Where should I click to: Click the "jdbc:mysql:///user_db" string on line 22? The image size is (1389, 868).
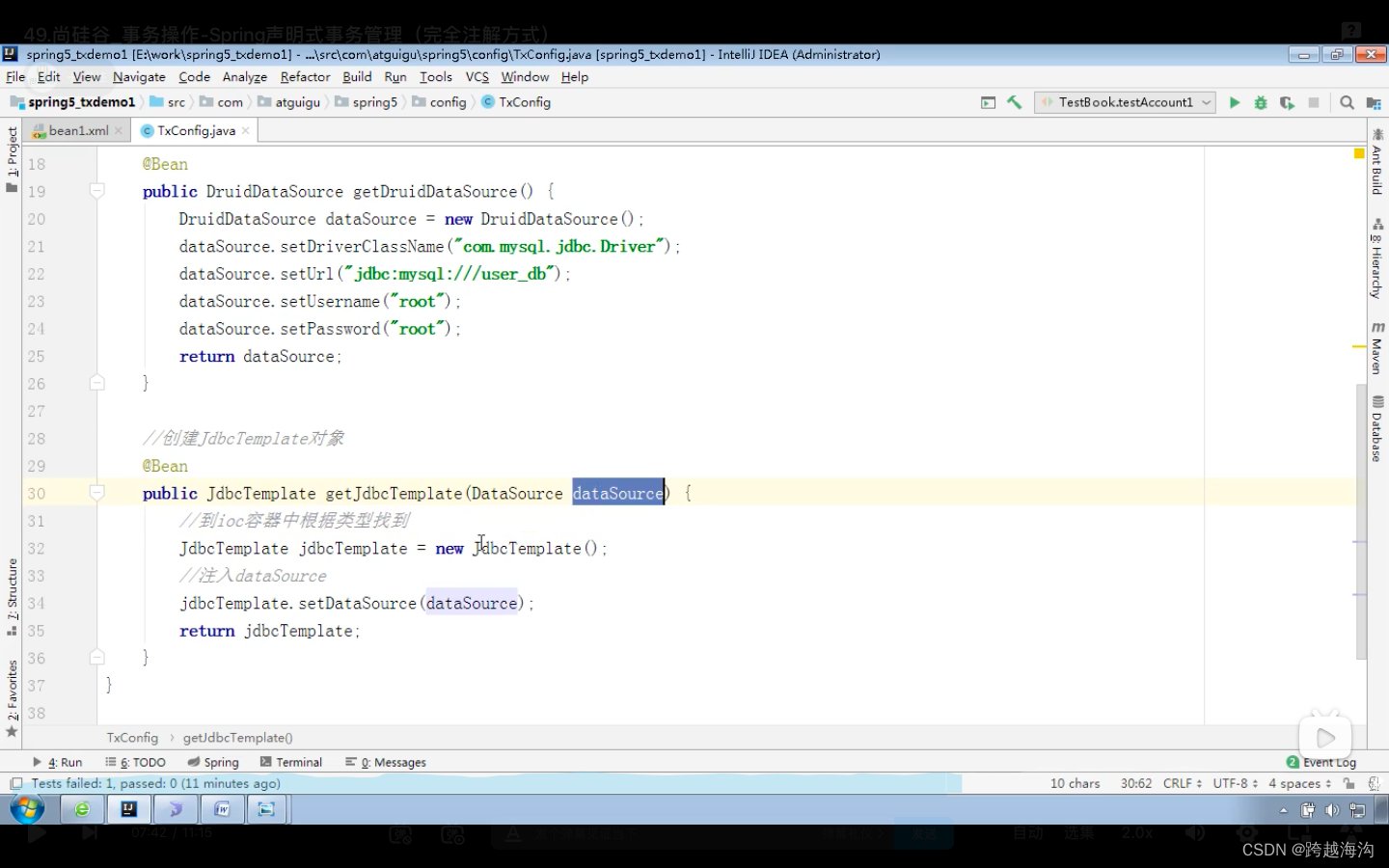tap(451, 274)
